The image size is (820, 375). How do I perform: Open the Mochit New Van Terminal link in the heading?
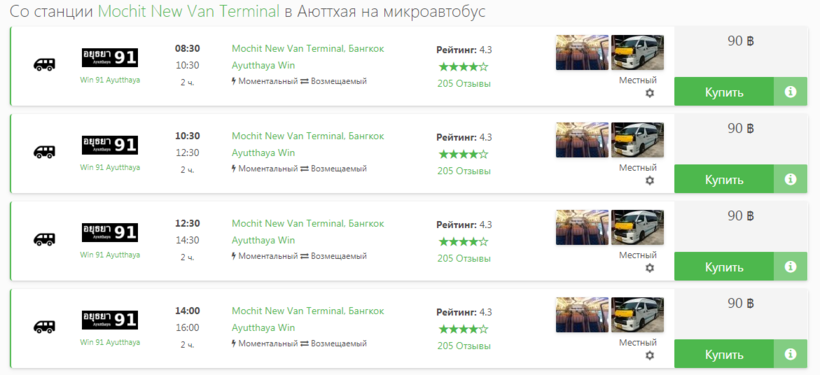189,12
